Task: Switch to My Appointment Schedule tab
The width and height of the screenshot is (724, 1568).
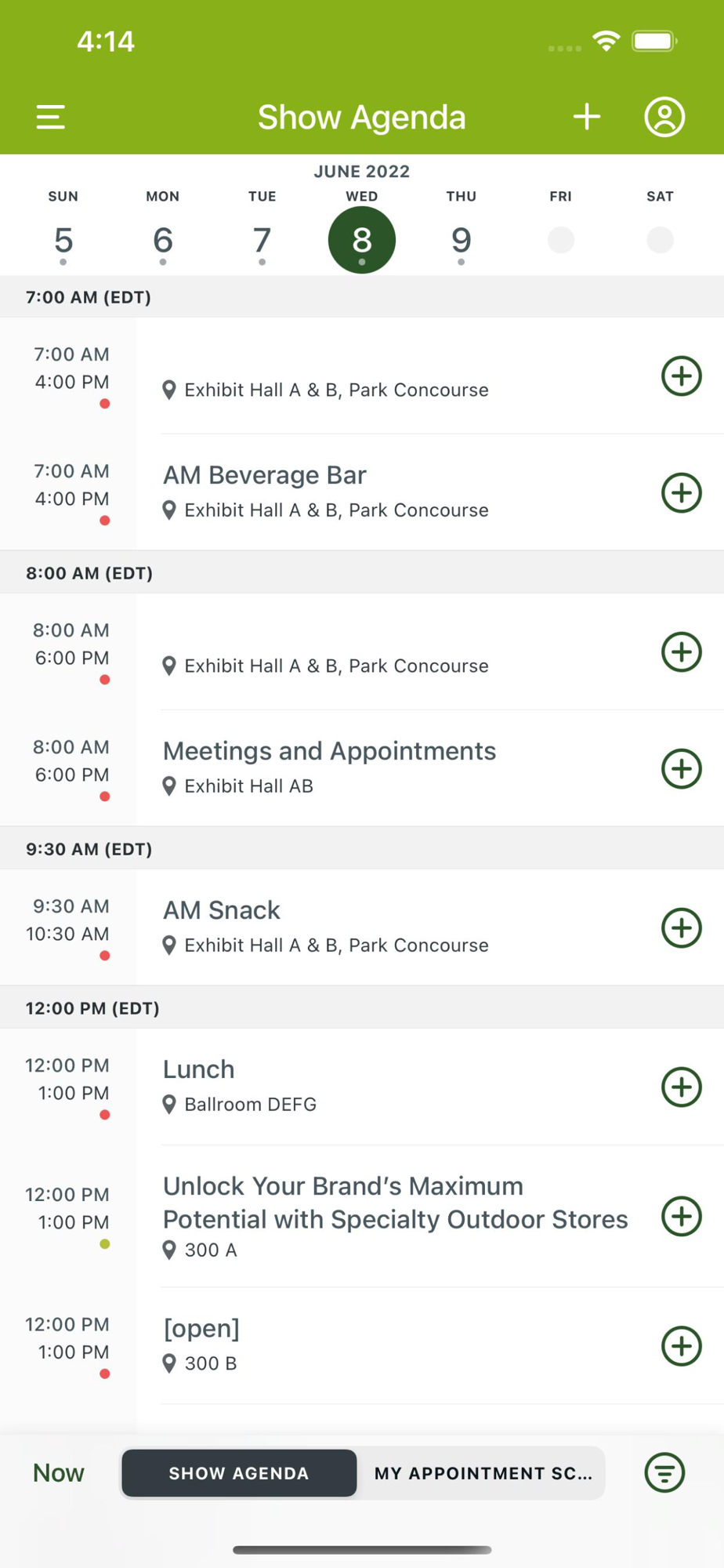Action: pyautogui.click(x=483, y=1473)
